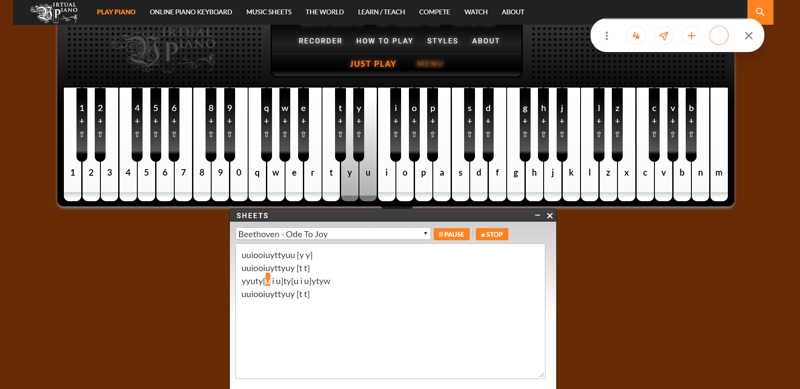This screenshot has width=800, height=389.
Task: Open the three-dot menu on floating toolbar
Action: click(x=607, y=36)
